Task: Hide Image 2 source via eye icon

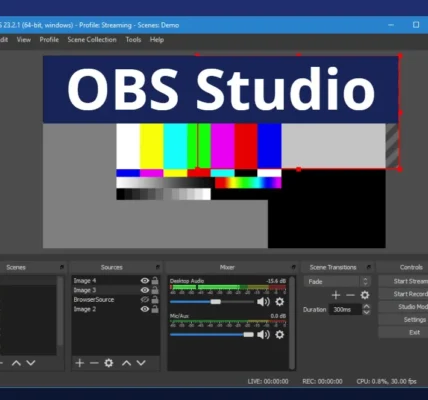Action: click(145, 309)
